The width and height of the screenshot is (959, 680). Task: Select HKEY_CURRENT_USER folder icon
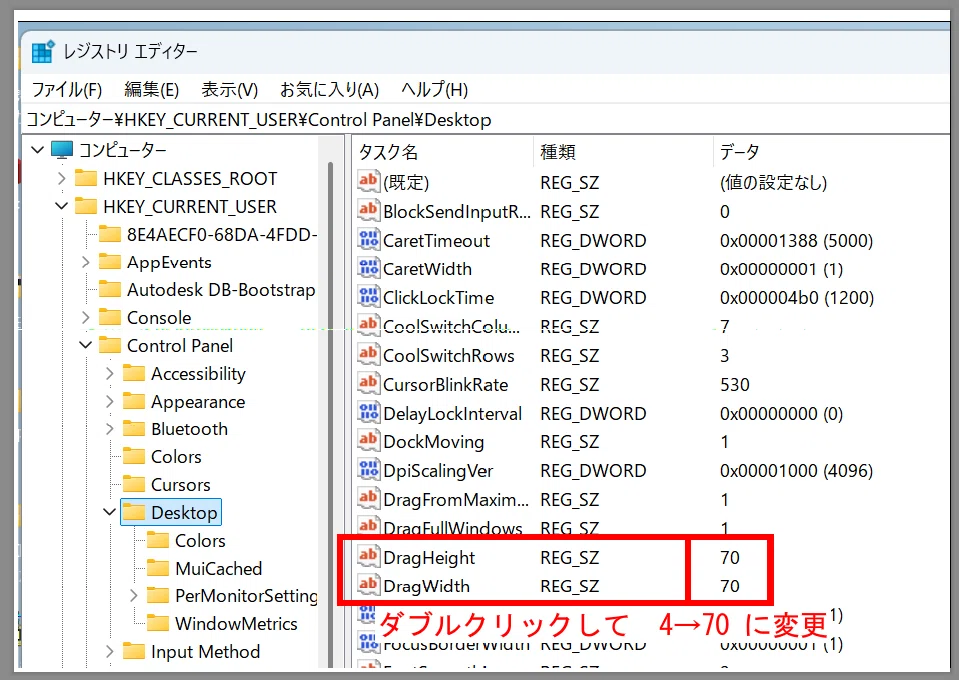[86, 207]
